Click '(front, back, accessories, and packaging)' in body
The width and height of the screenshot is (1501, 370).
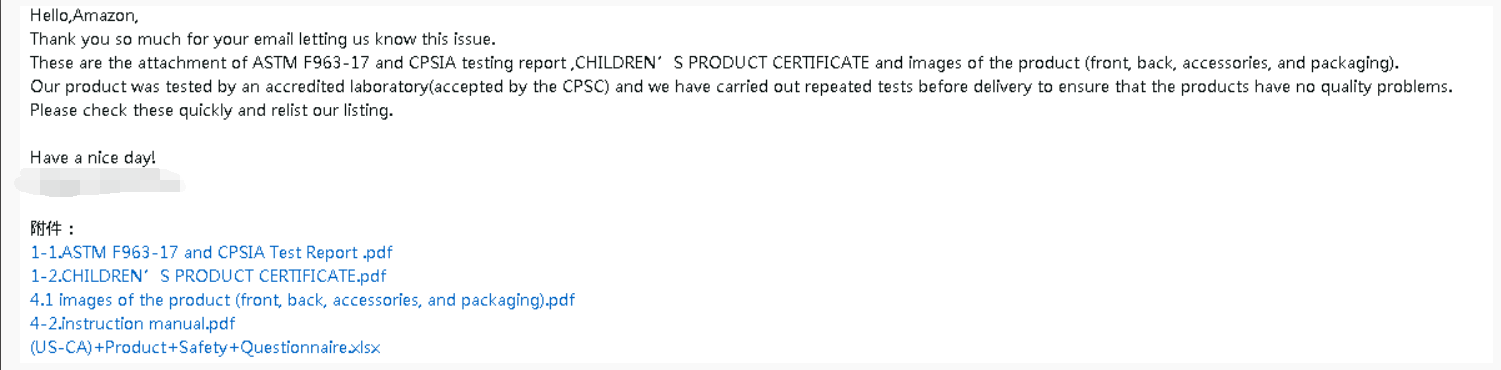point(1240,63)
